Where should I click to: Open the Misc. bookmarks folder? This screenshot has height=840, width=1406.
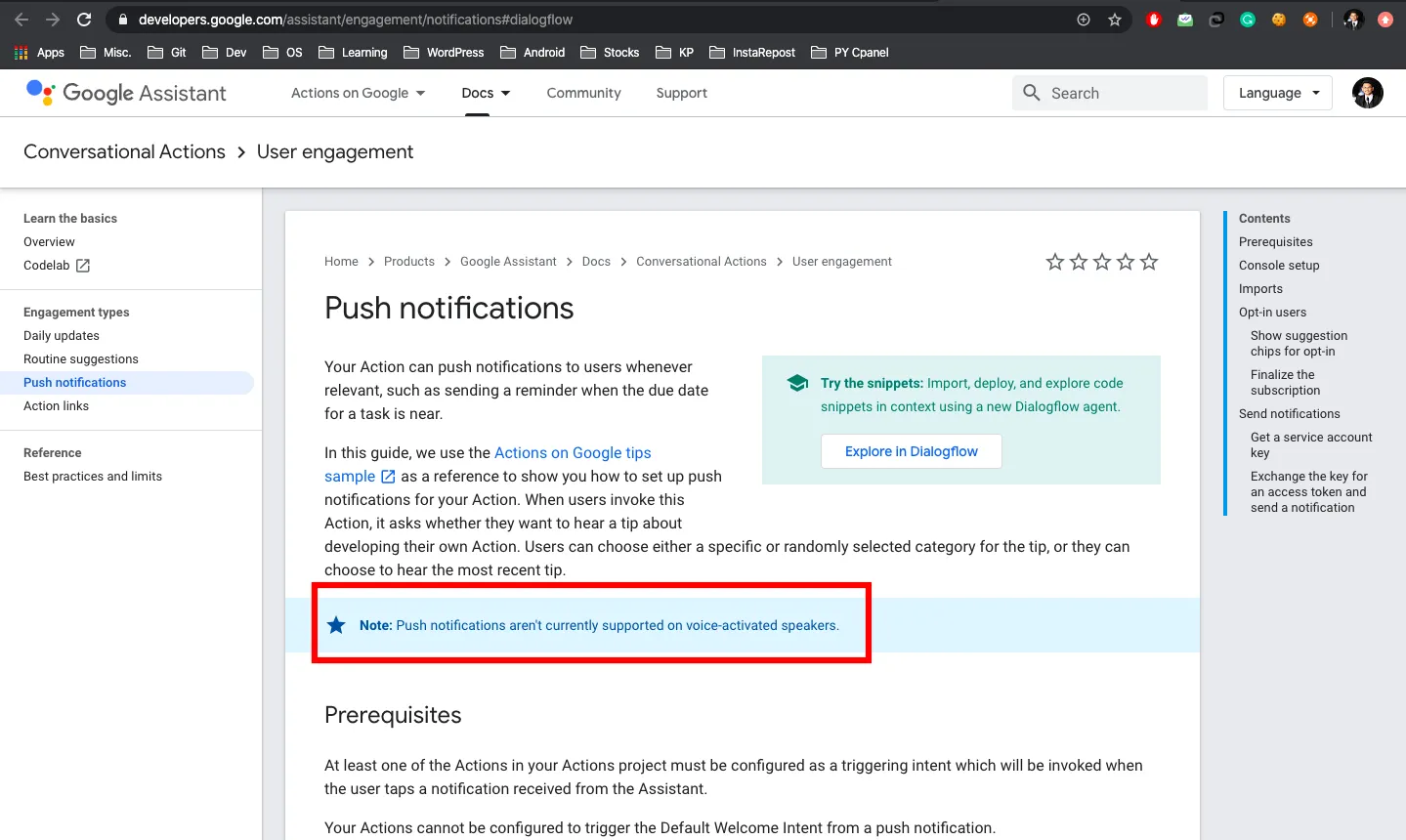(106, 53)
